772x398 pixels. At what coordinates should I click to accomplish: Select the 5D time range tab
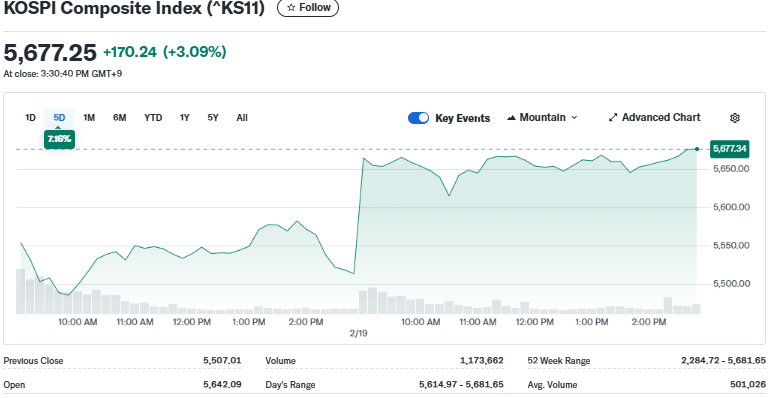coord(59,118)
